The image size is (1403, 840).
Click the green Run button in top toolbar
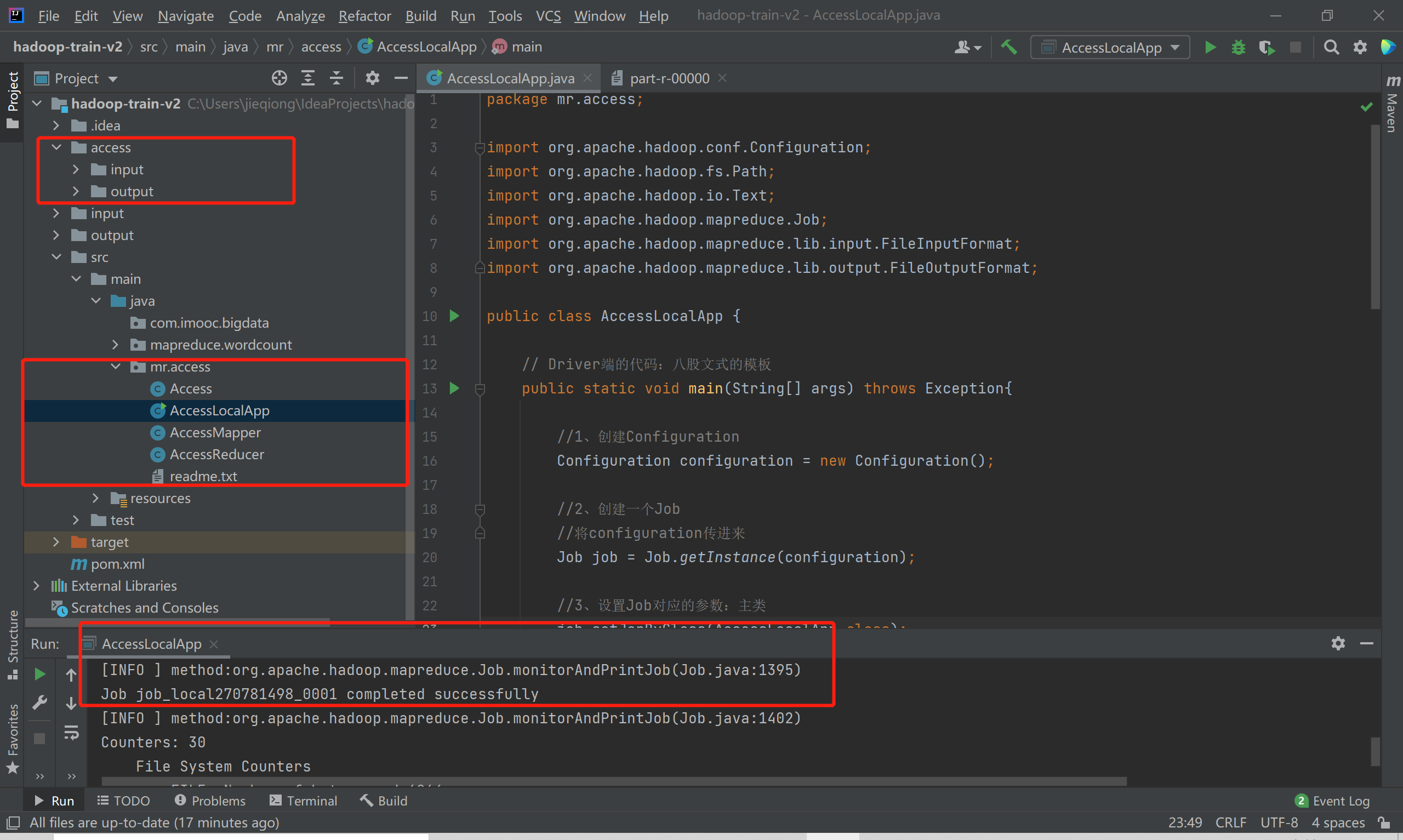pyautogui.click(x=1210, y=48)
